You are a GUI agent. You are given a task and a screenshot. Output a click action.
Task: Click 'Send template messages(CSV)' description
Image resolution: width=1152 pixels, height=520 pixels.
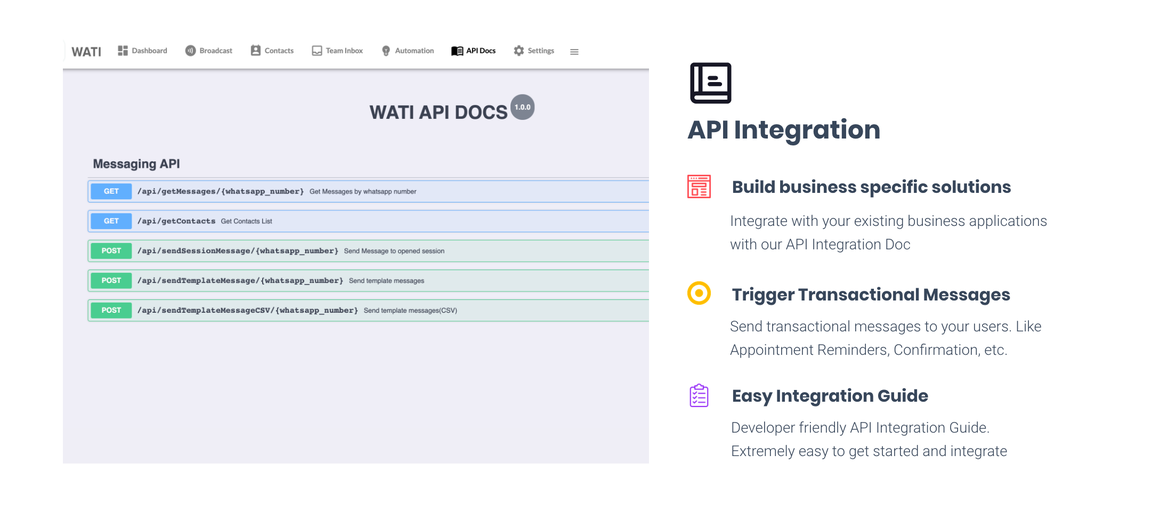pyautogui.click(x=411, y=311)
